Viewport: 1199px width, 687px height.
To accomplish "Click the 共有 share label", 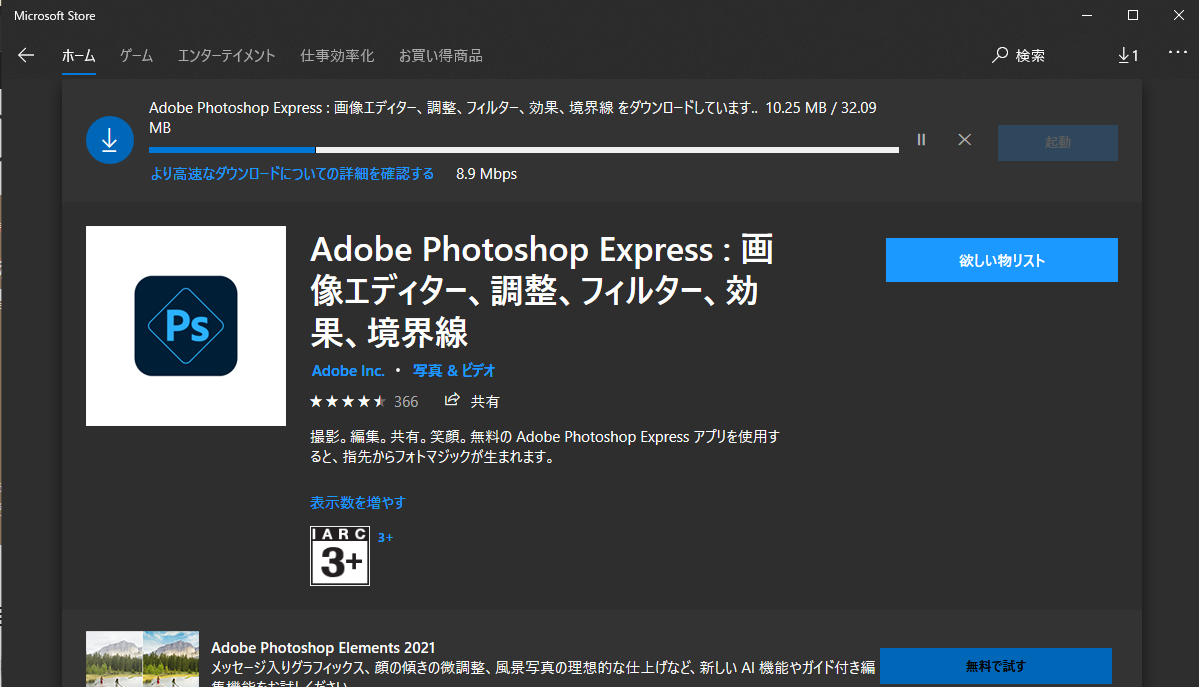I will click(485, 402).
